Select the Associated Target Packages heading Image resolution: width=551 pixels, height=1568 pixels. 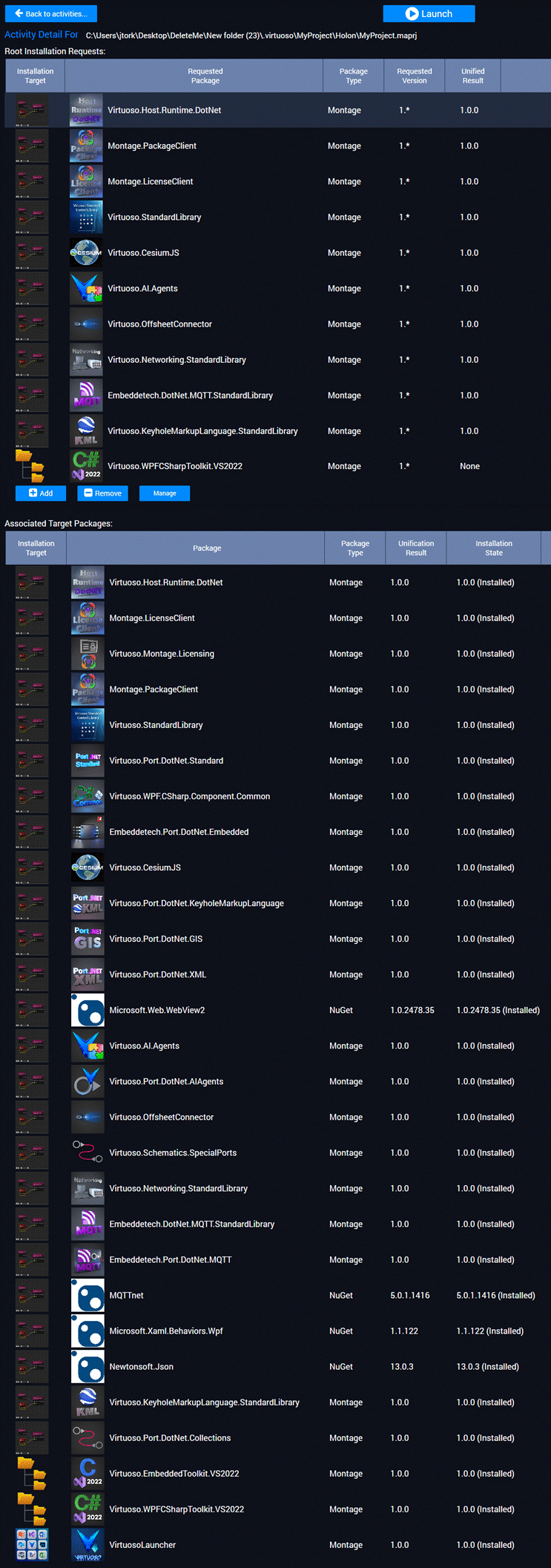59,523
